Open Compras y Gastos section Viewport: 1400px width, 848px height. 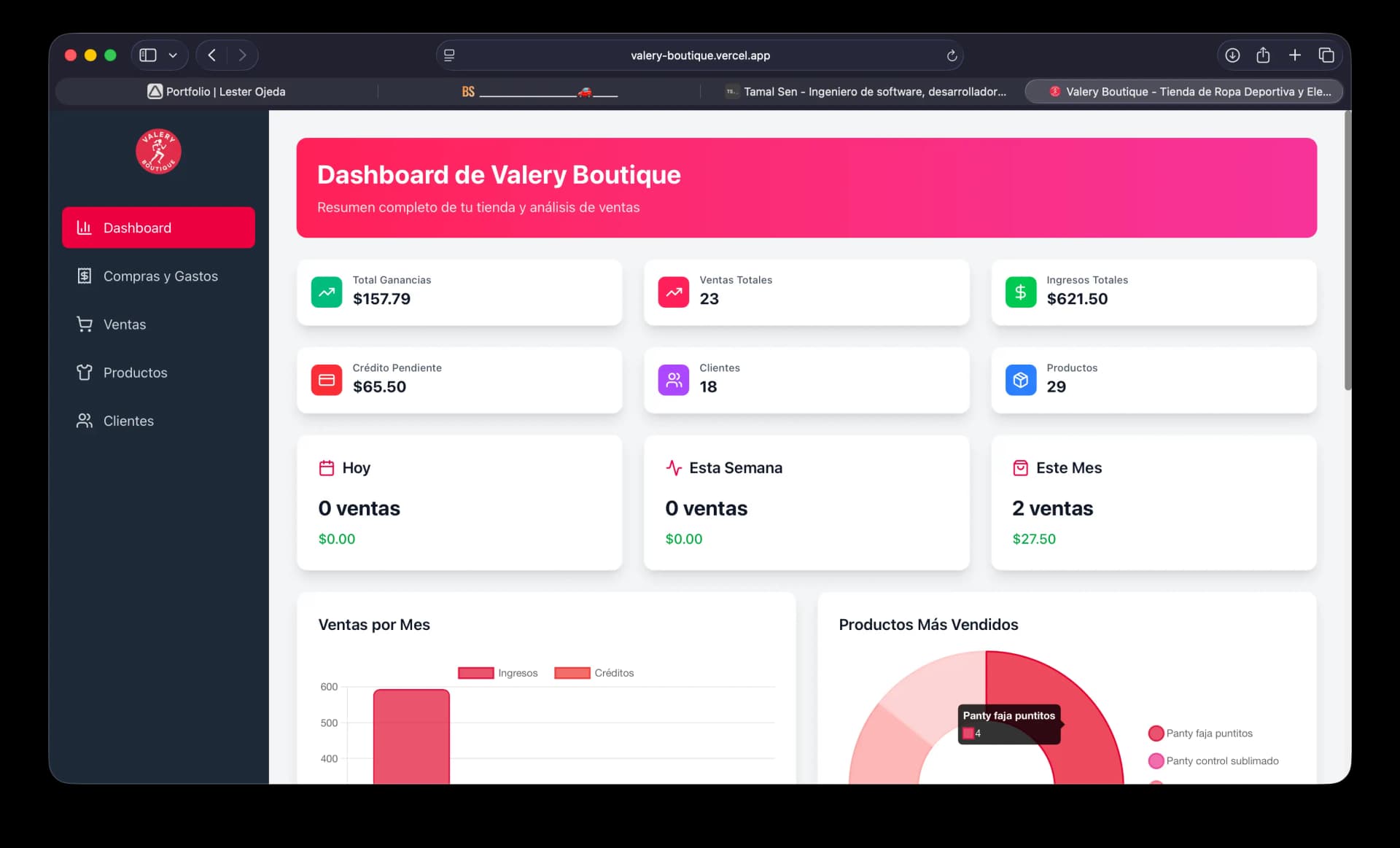coord(160,276)
